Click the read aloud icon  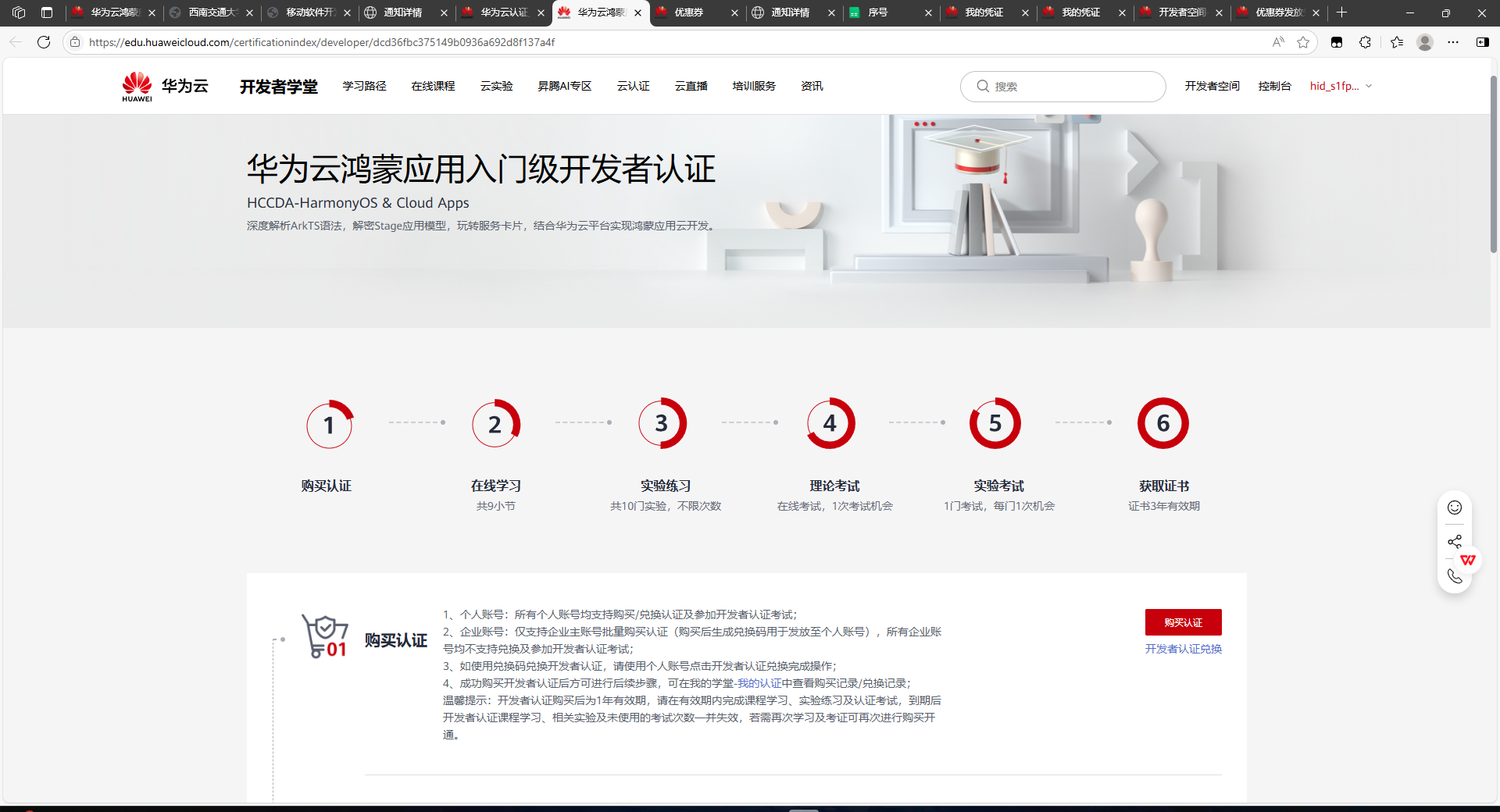1278,42
